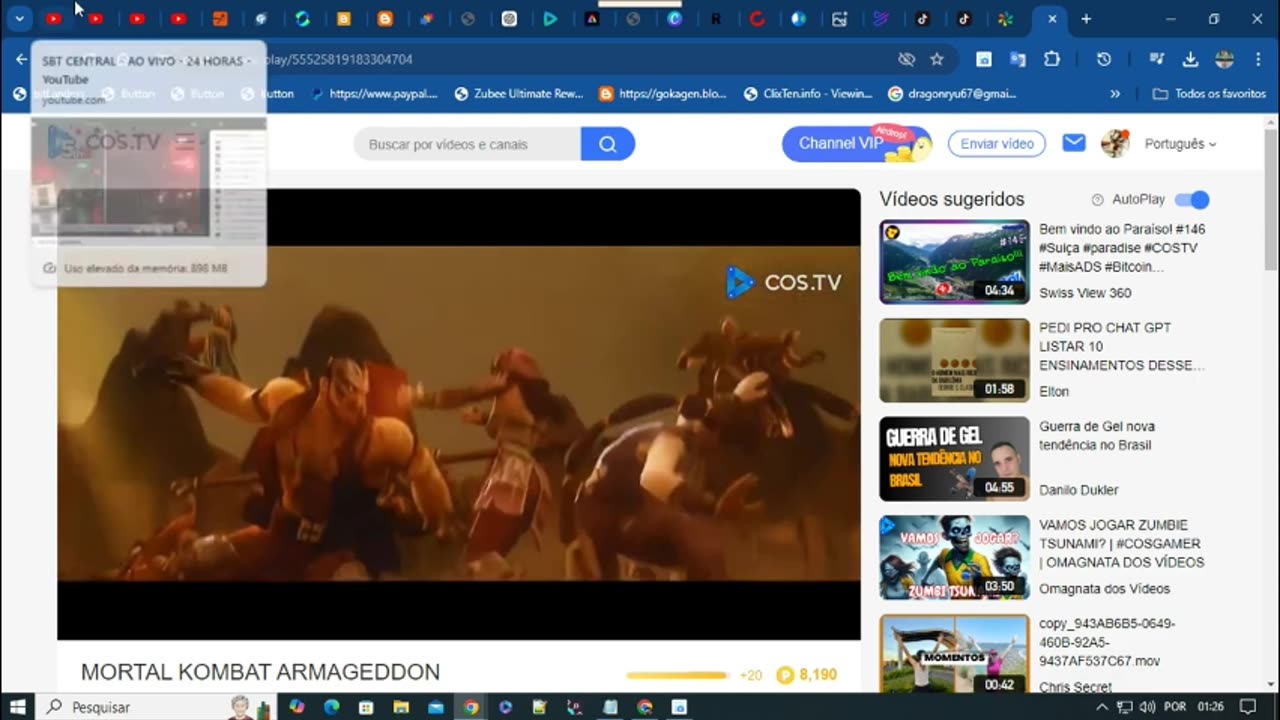Open the Zumbi Tsunami video thumbnail
Viewport: 1280px width, 720px height.
954,557
